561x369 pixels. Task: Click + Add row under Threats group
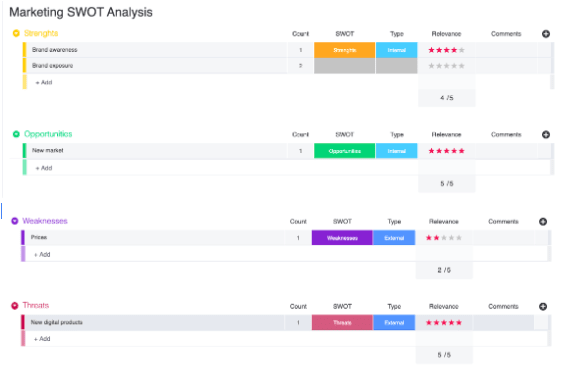[x=42, y=339]
